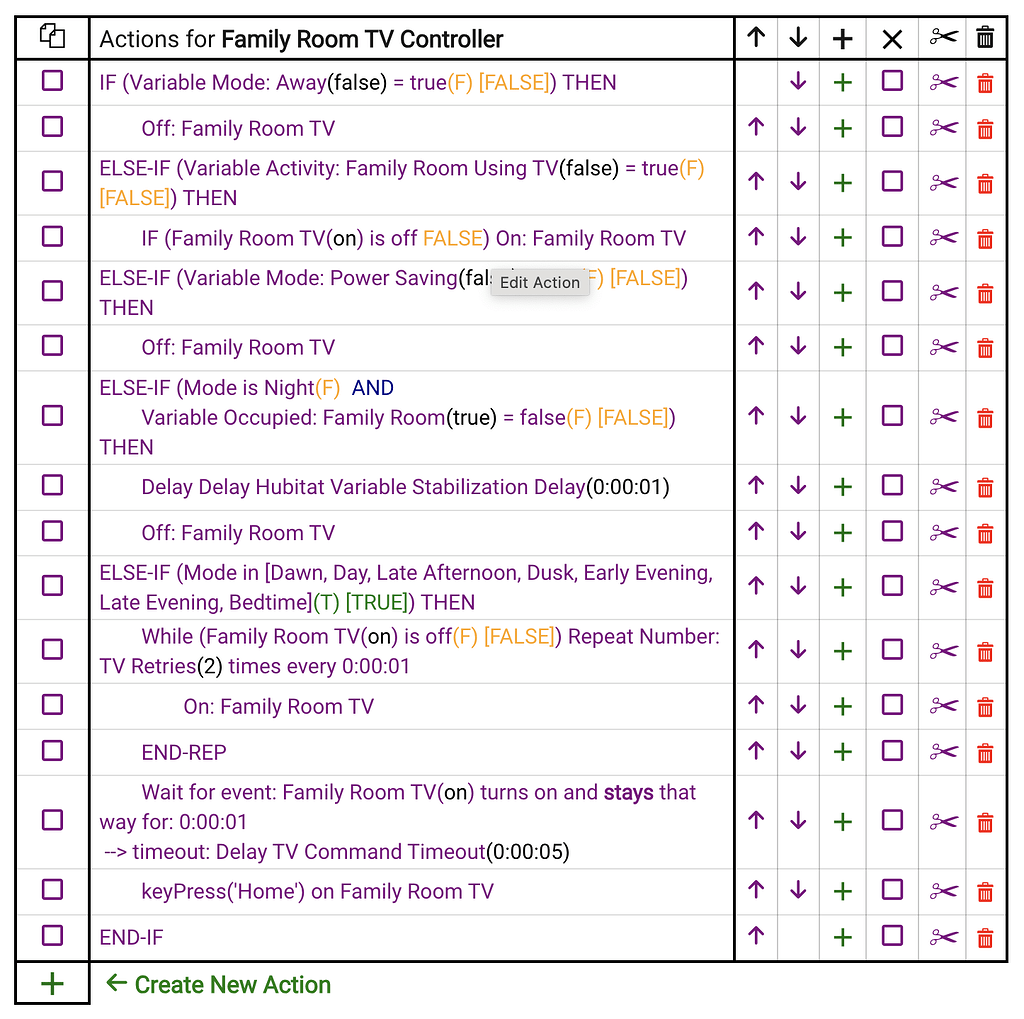
Task: Delete the END-IF action with trash icon
Action: tap(985, 938)
